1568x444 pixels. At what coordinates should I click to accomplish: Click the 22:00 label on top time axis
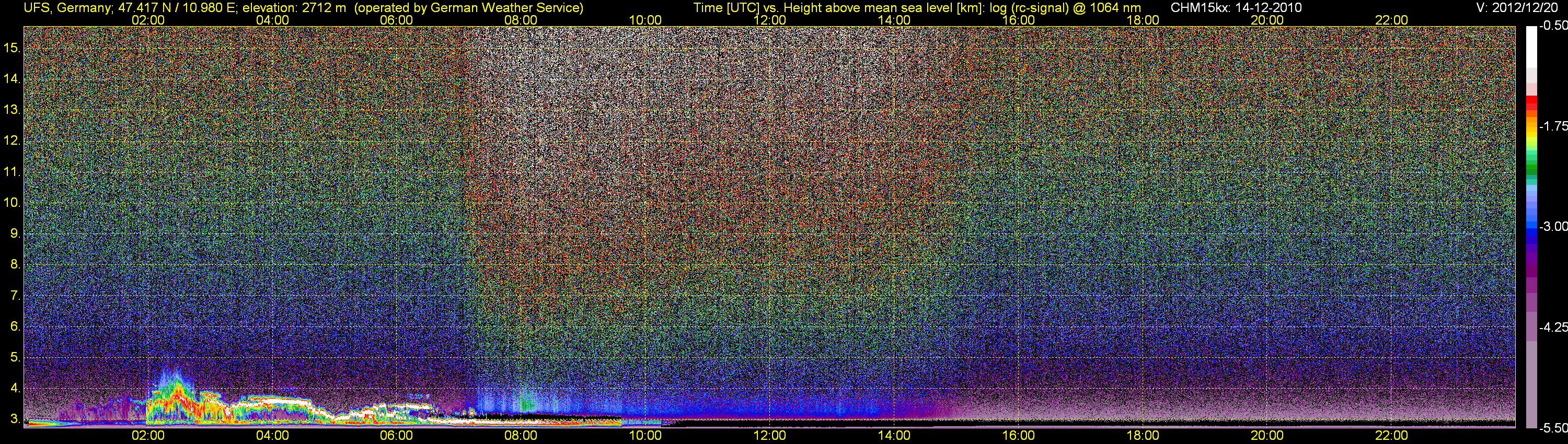(x=1391, y=20)
